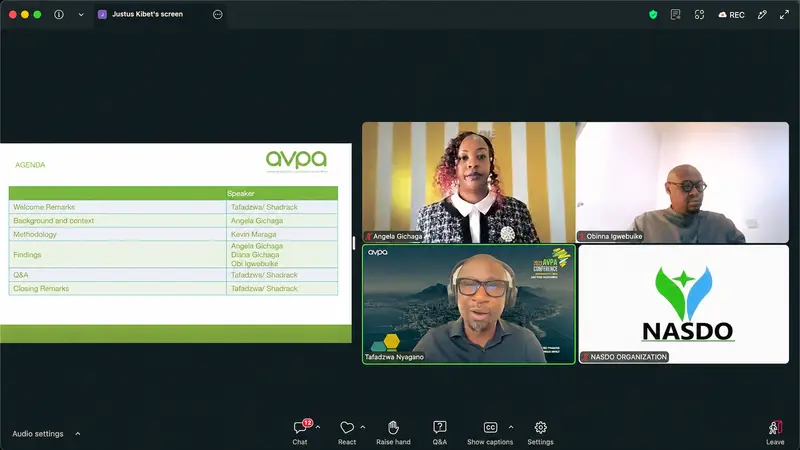Open the Q&A panel
Image resolution: width=800 pixels, height=450 pixels.
(x=439, y=433)
